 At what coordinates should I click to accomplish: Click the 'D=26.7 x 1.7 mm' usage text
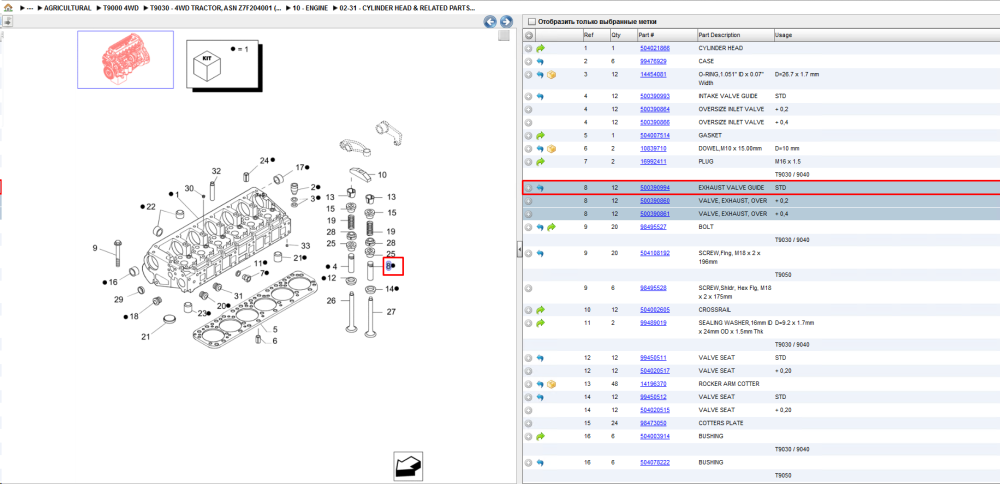[x=797, y=75]
